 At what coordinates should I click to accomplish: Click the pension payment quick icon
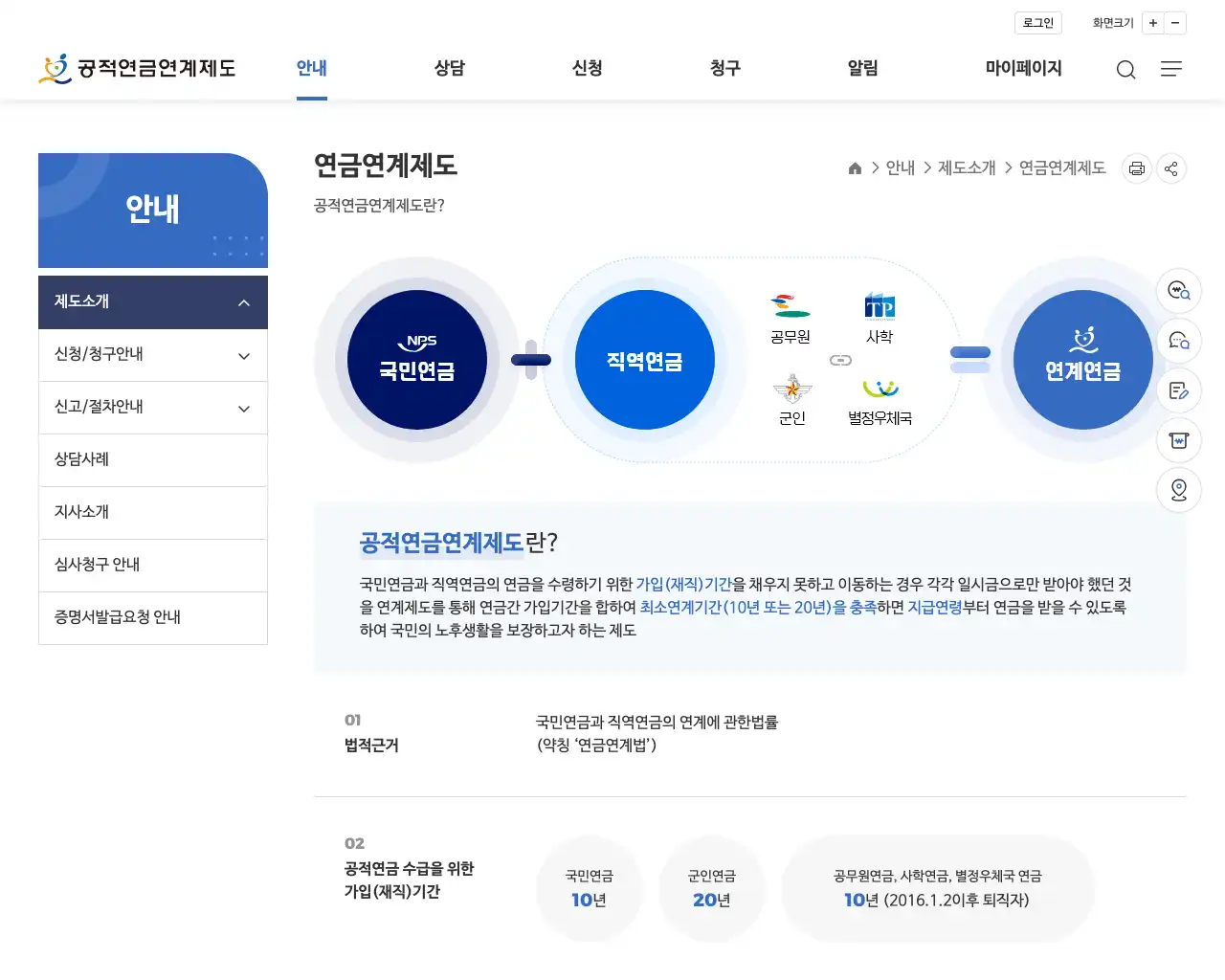pos(1179,440)
